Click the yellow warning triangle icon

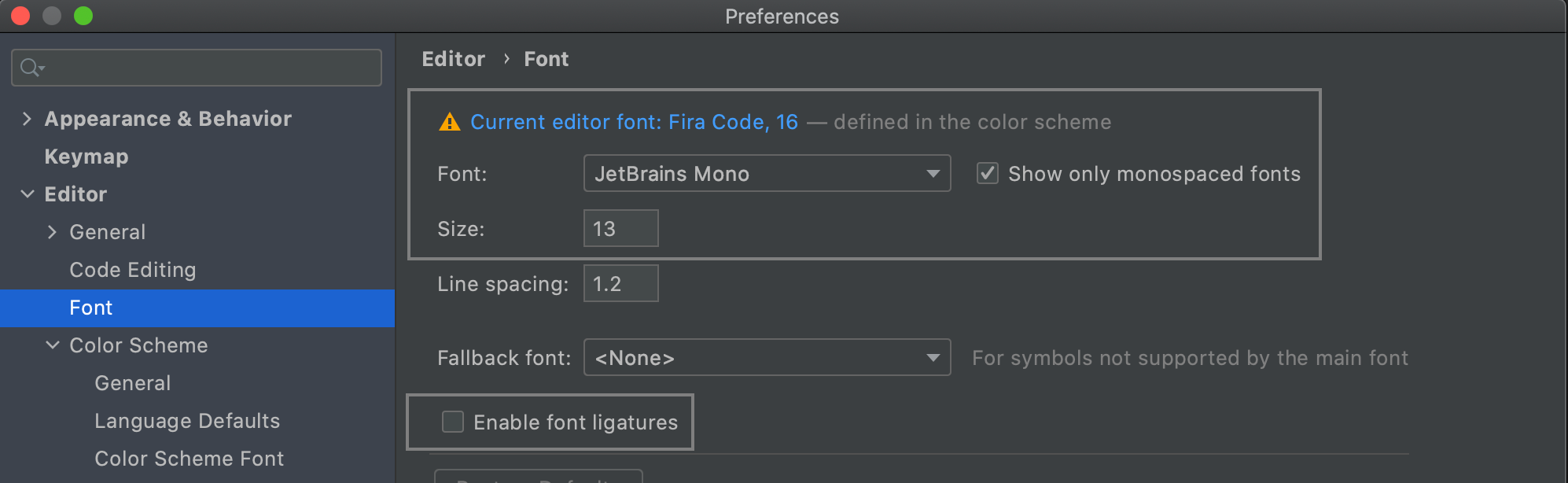pos(449,123)
